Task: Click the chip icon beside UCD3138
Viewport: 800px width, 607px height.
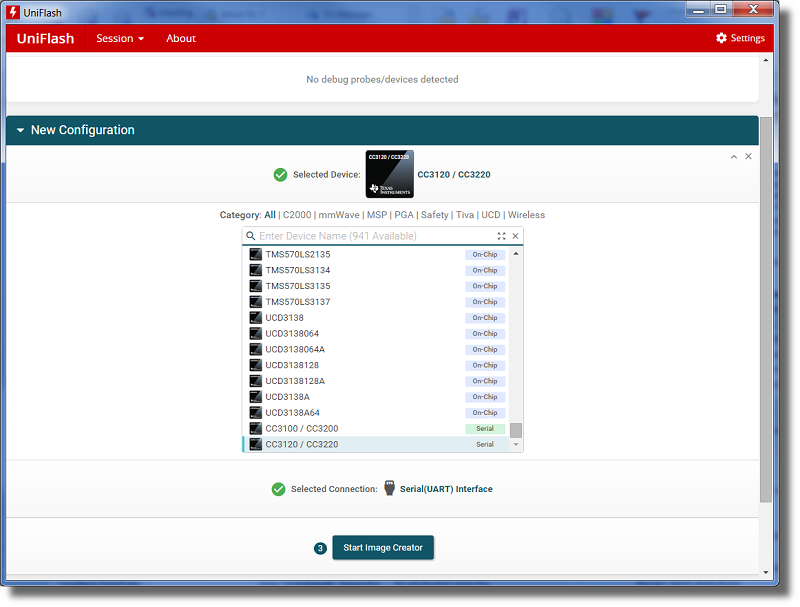Action: click(255, 318)
